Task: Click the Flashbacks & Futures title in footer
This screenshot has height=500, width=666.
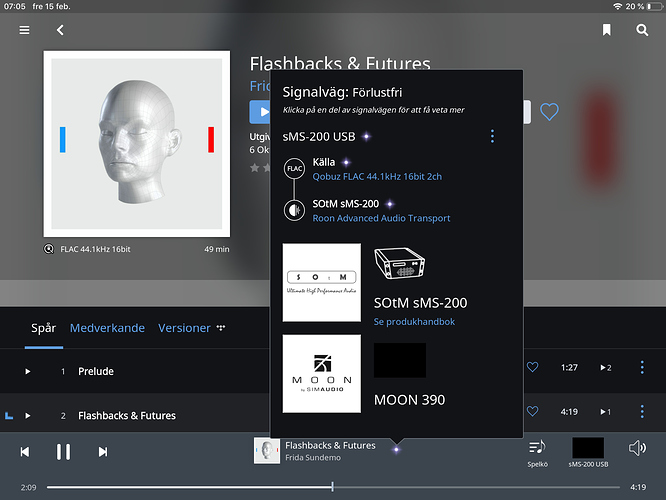Action: (330, 445)
